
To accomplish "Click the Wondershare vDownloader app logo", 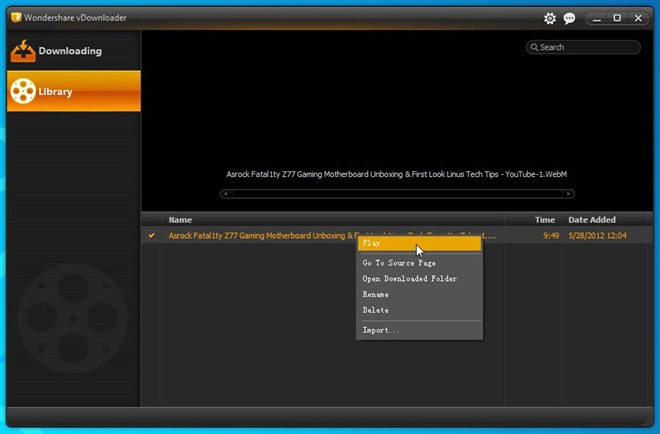I will (16, 18).
